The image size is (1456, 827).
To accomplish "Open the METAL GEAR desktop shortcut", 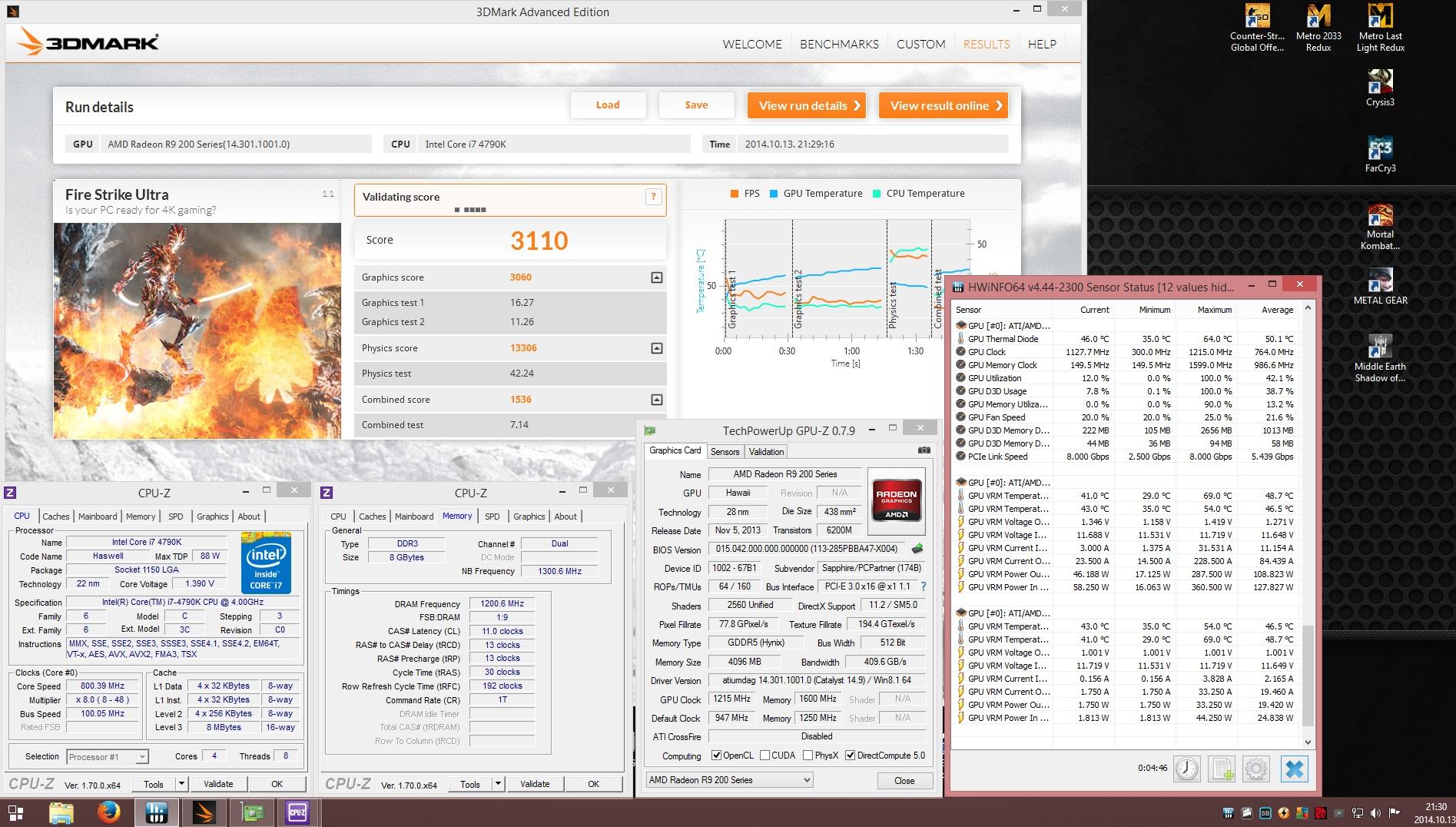I will tap(1380, 286).
